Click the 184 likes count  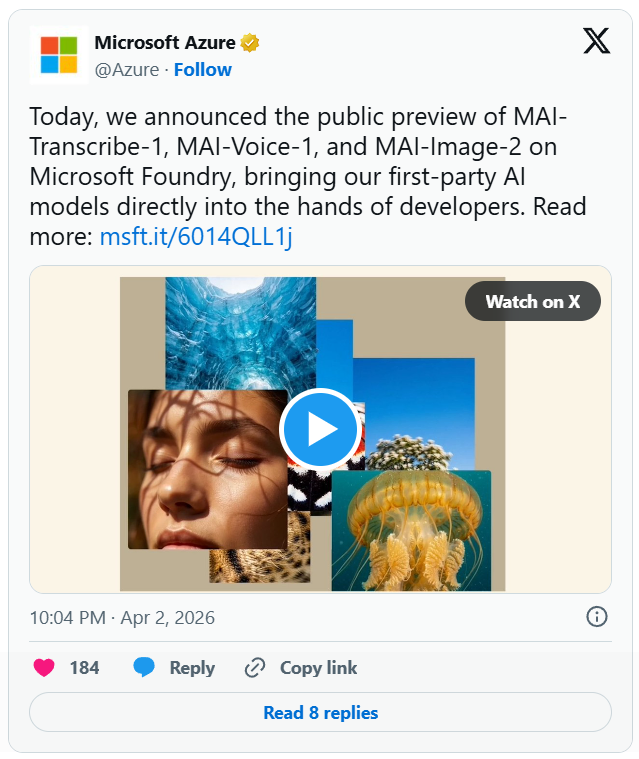point(84,668)
